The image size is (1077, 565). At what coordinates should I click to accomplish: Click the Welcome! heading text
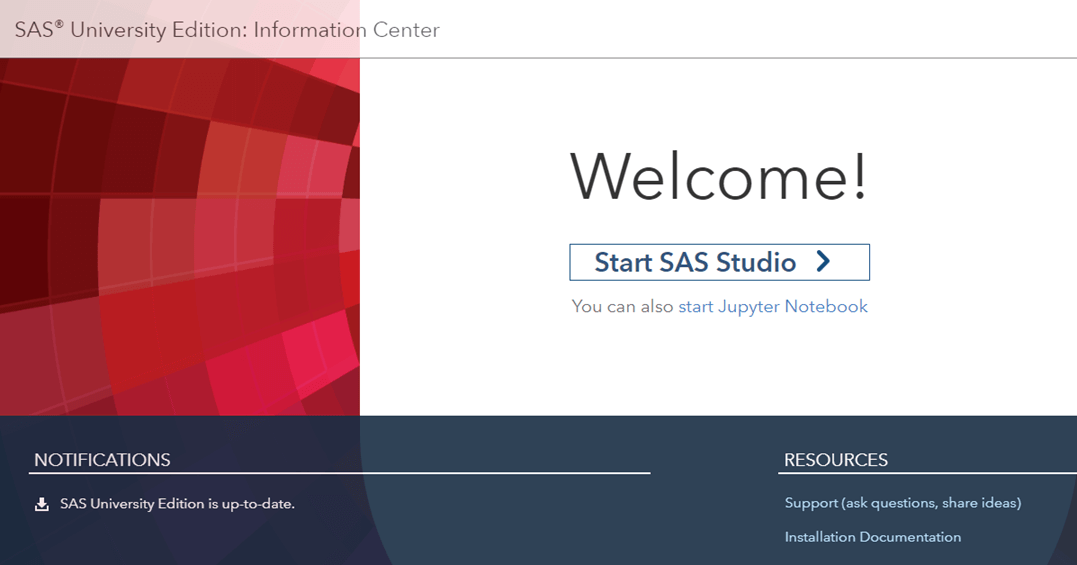click(x=718, y=177)
